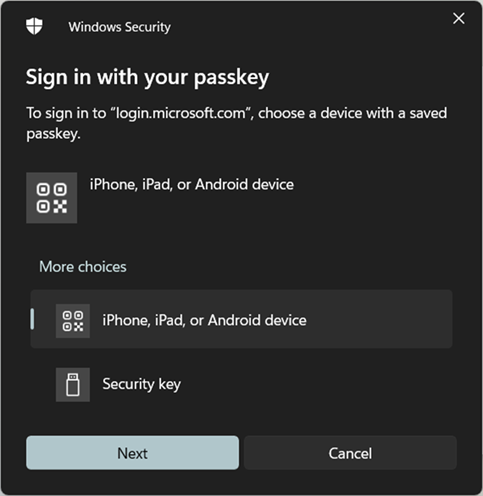Select the iPhone, iPad, or Android device list option
This screenshot has width=483, height=496.
tap(241, 319)
